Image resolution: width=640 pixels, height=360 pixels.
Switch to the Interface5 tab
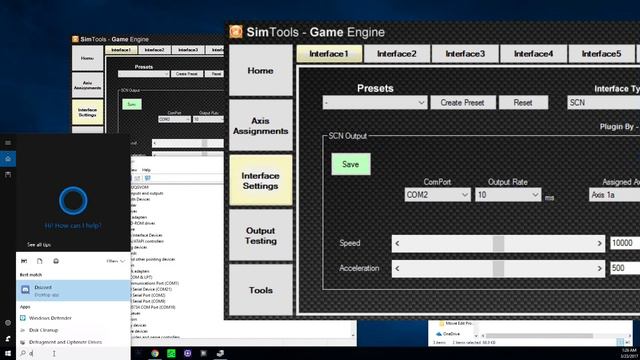point(602,54)
